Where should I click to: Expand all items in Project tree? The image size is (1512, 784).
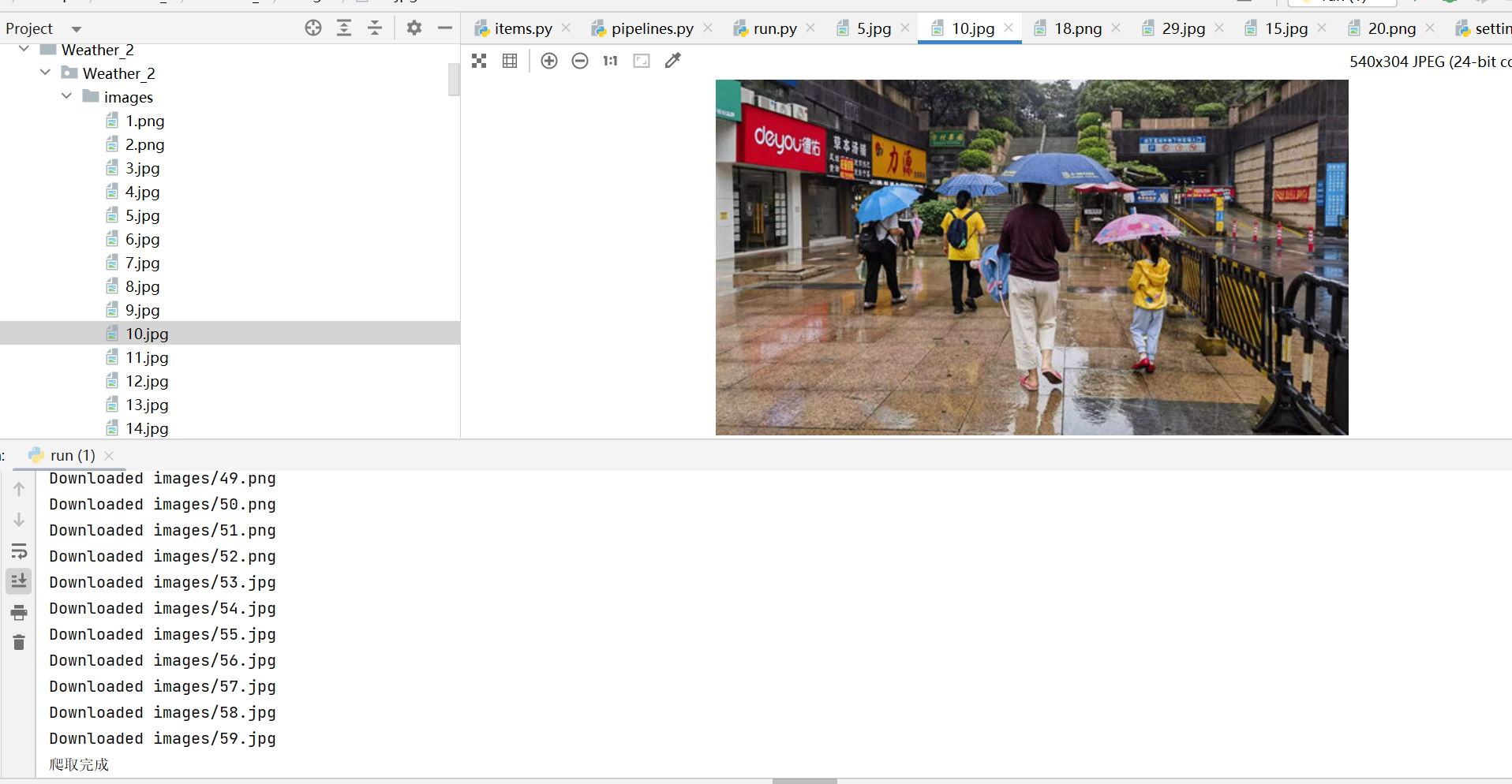[x=344, y=28]
